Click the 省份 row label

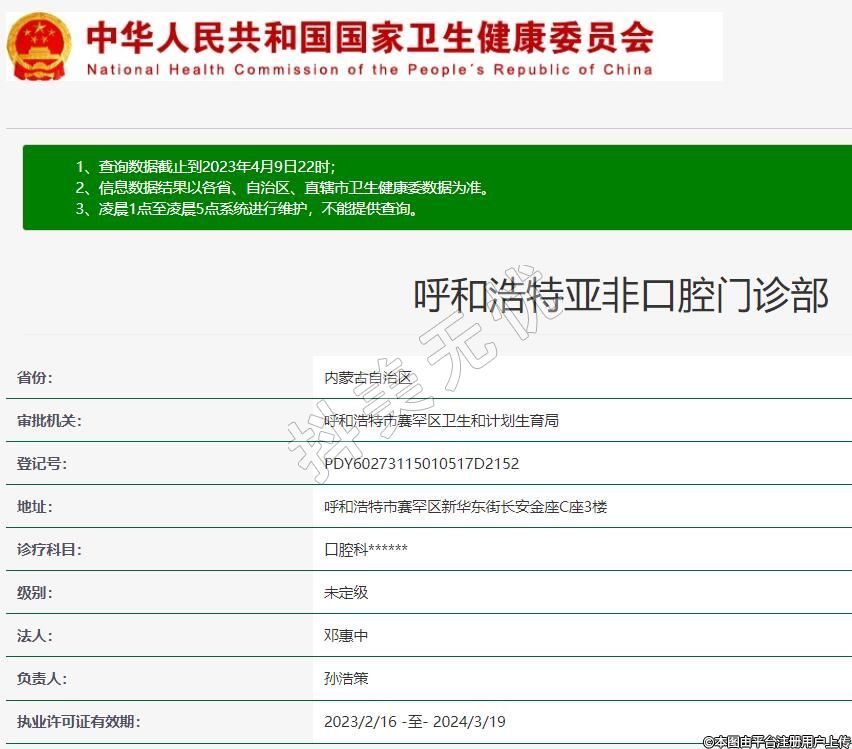pos(35,378)
